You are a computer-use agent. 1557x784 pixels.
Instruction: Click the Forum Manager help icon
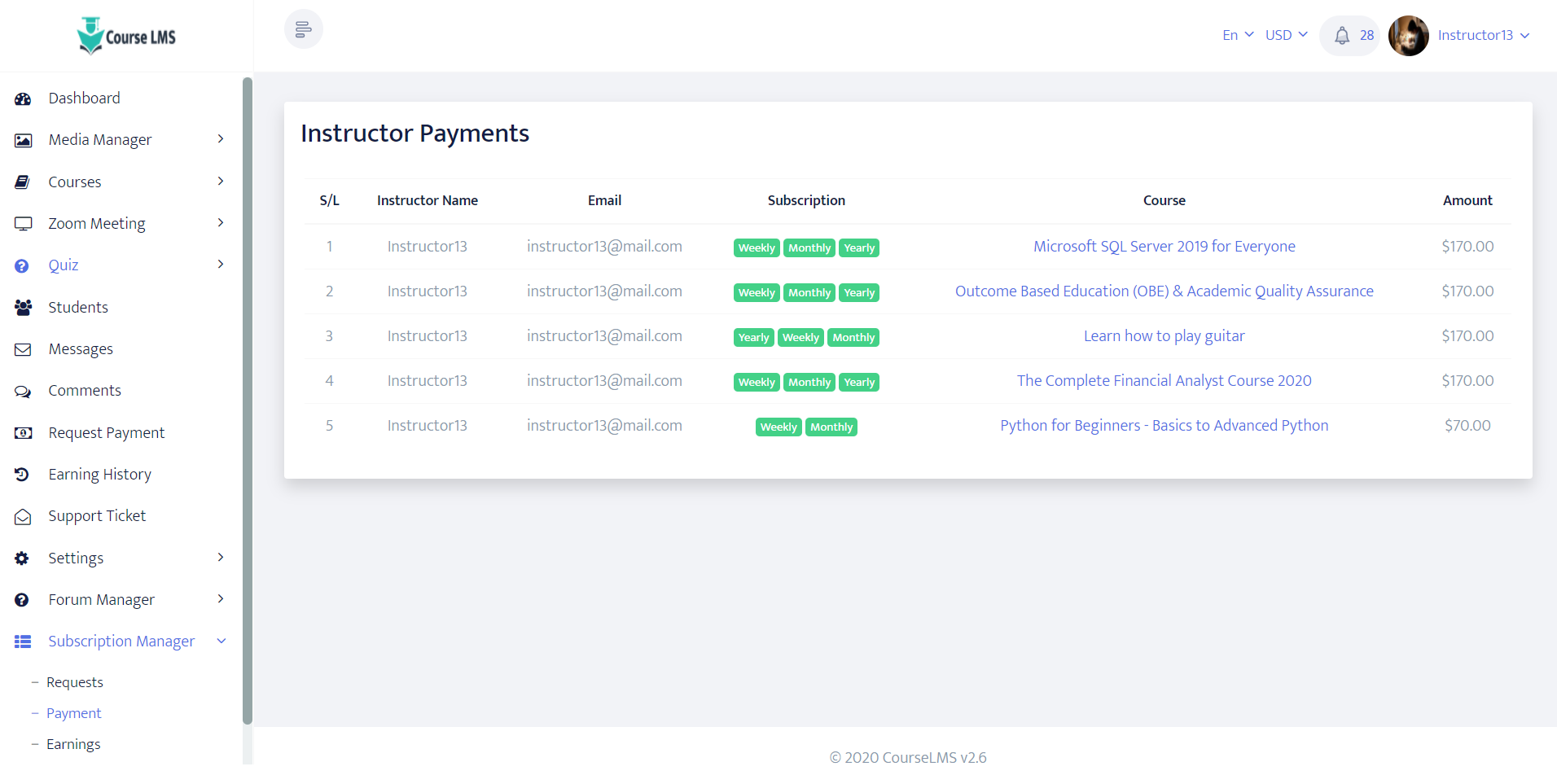click(22, 600)
